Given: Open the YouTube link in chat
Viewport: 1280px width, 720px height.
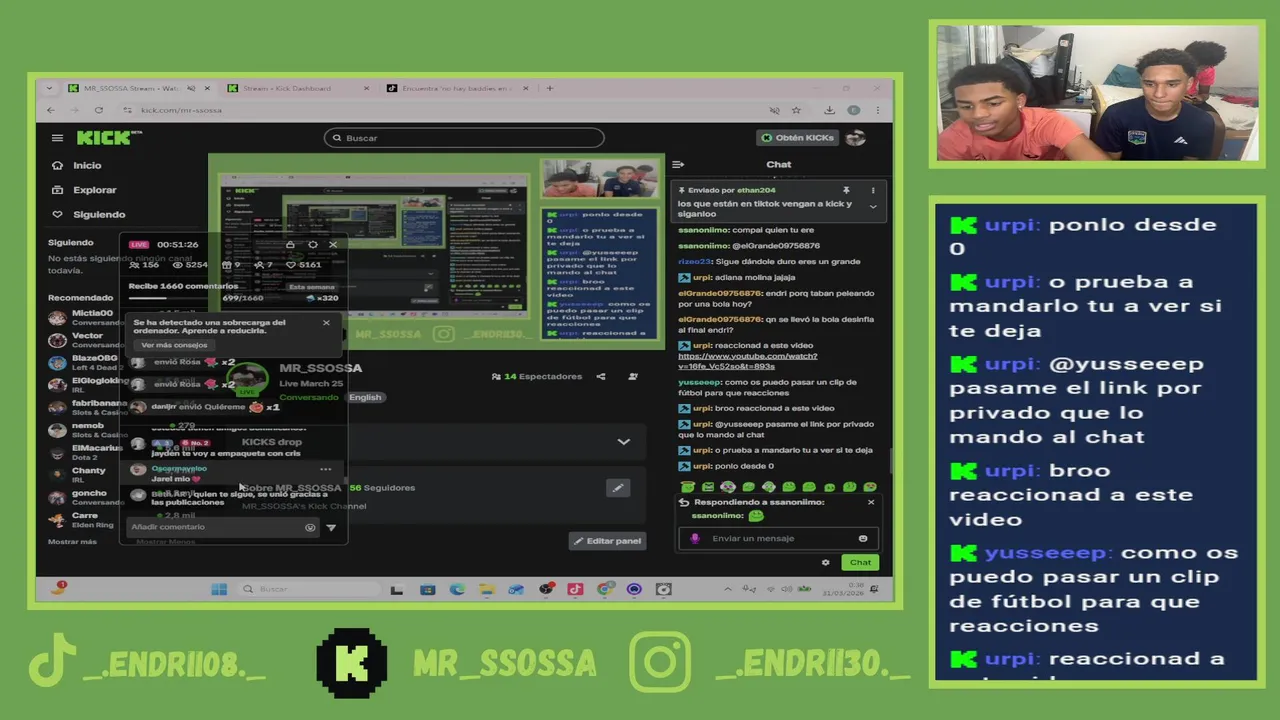Looking at the screenshot, I should tap(747, 361).
